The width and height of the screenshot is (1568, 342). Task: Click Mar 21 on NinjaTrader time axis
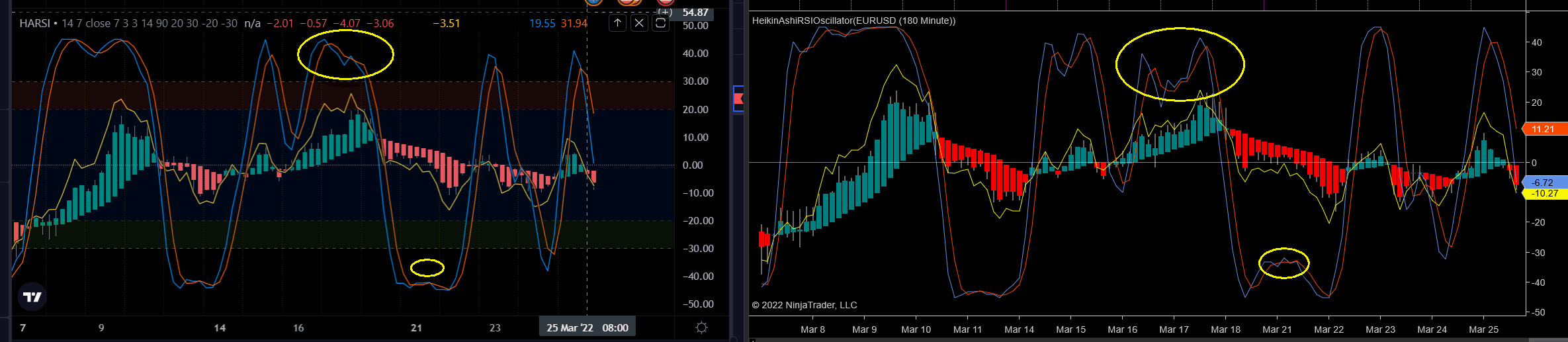coord(1277,329)
